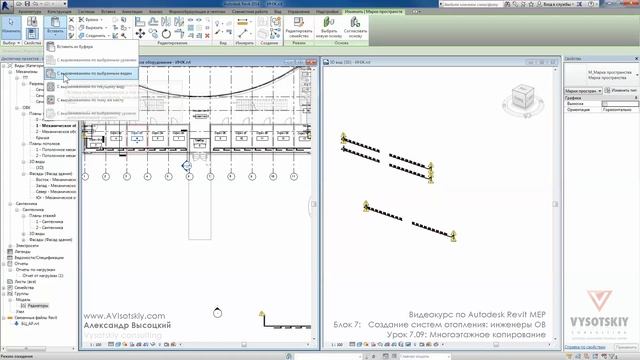The height and width of the screenshot is (360, 640).
Task: Open the Системы ribbon tab
Action: (x=86, y=12)
